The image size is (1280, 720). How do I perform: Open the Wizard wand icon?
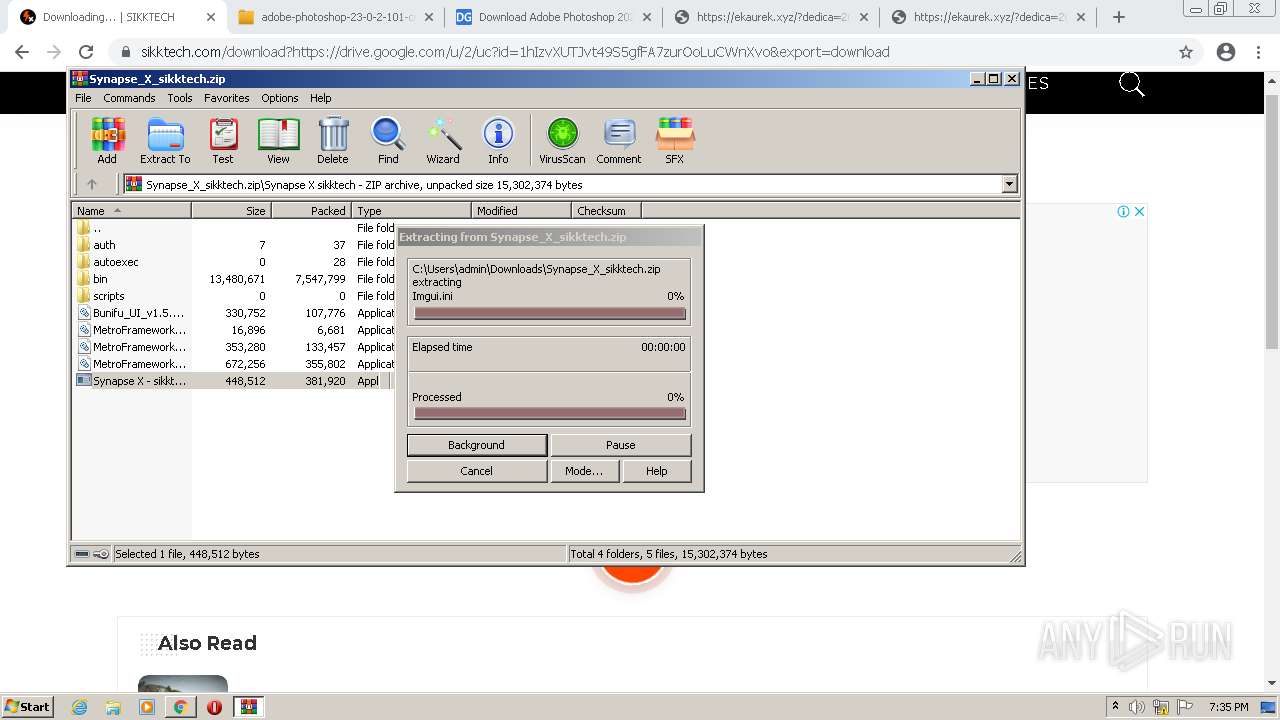(443, 140)
